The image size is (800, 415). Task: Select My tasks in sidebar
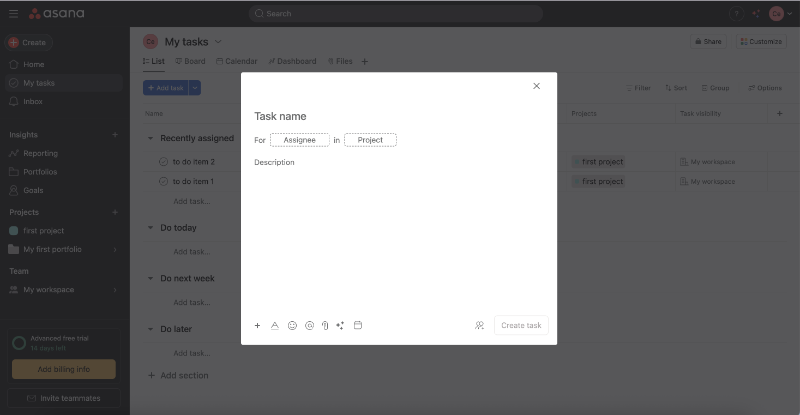[64, 83]
